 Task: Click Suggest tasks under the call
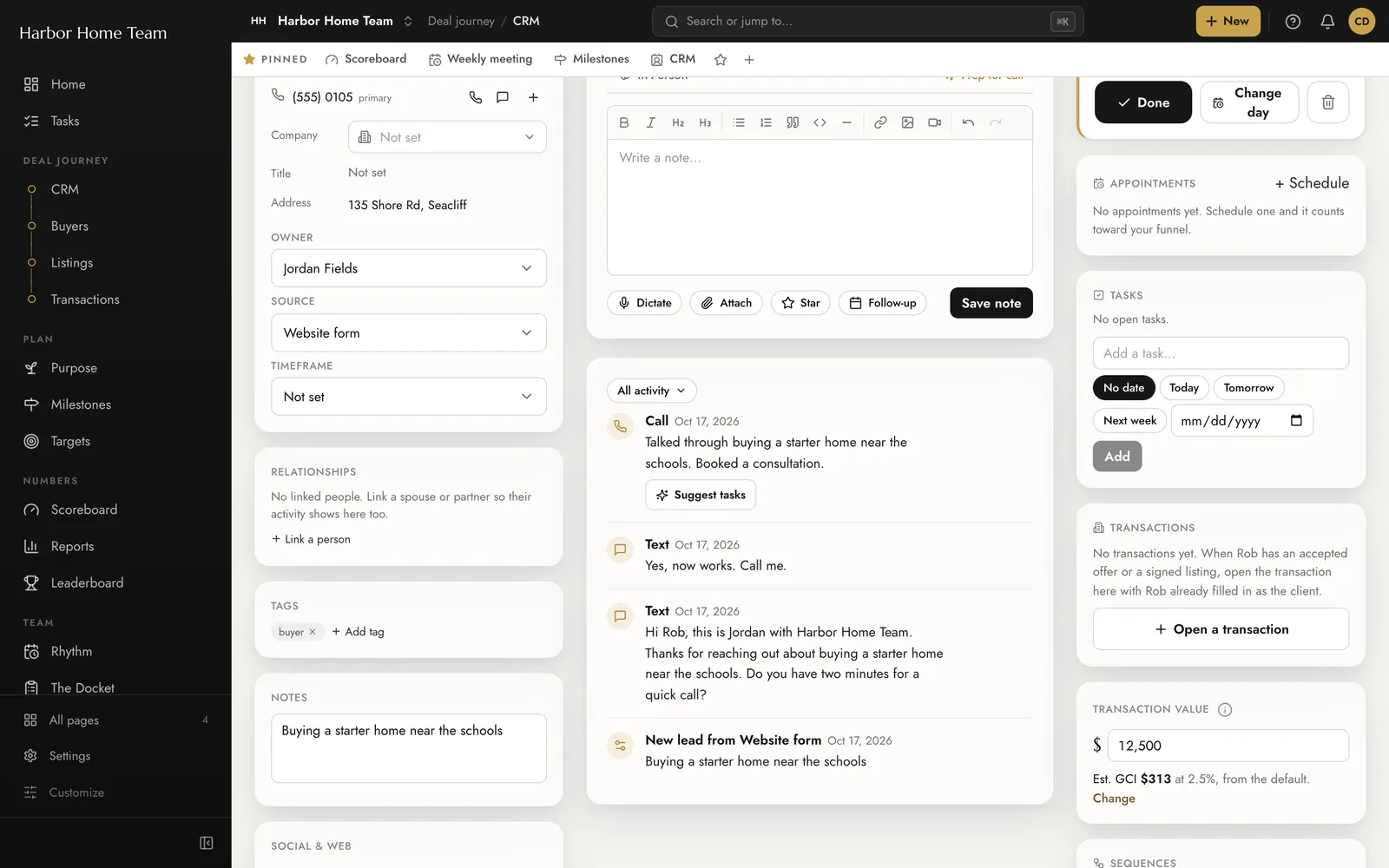[701, 495]
